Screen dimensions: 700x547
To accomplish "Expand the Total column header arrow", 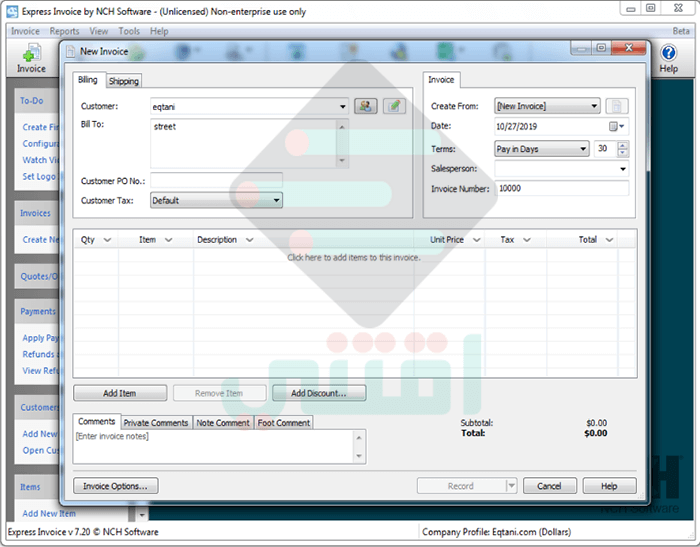I will [x=609, y=240].
